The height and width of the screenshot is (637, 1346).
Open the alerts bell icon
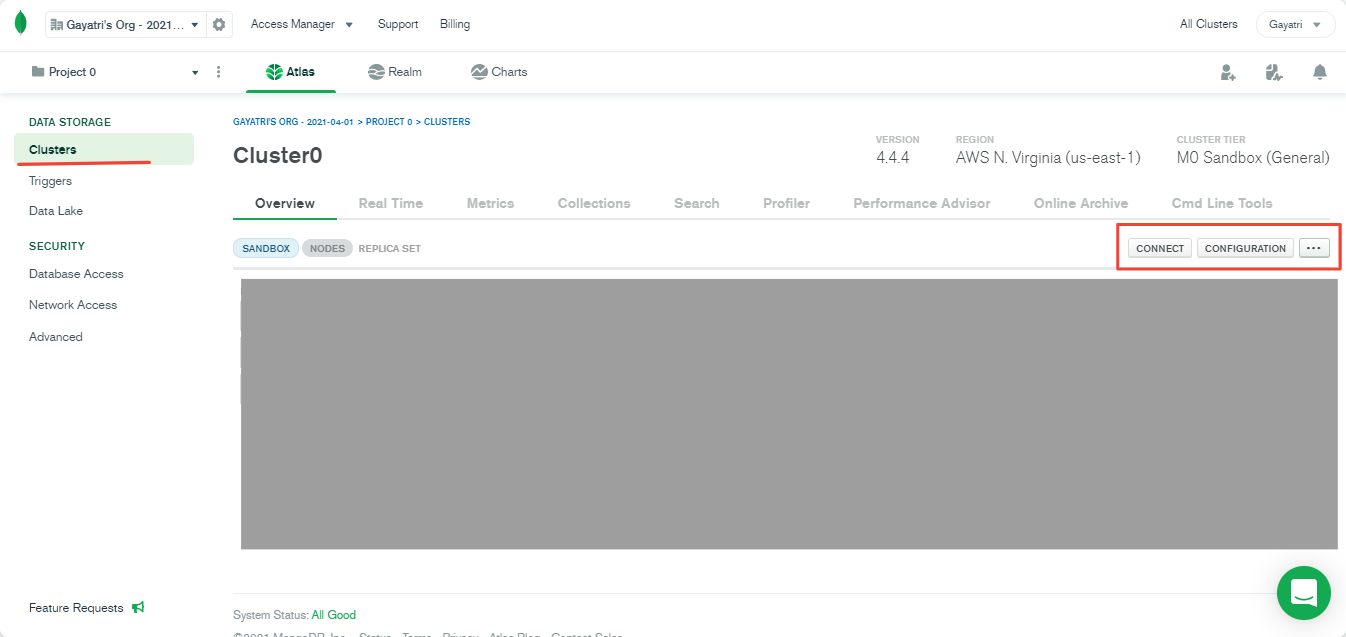[x=1319, y=71]
